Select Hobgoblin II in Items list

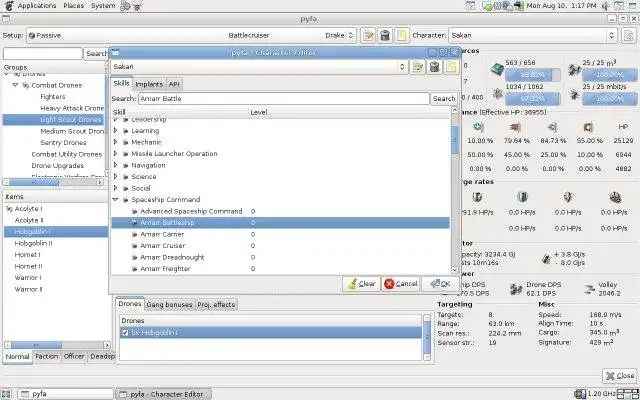(x=33, y=243)
